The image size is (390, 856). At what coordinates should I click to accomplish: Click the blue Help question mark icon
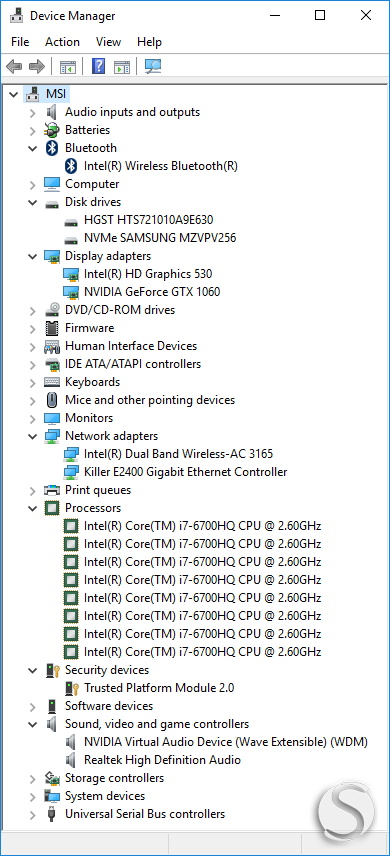pyautogui.click(x=98, y=67)
